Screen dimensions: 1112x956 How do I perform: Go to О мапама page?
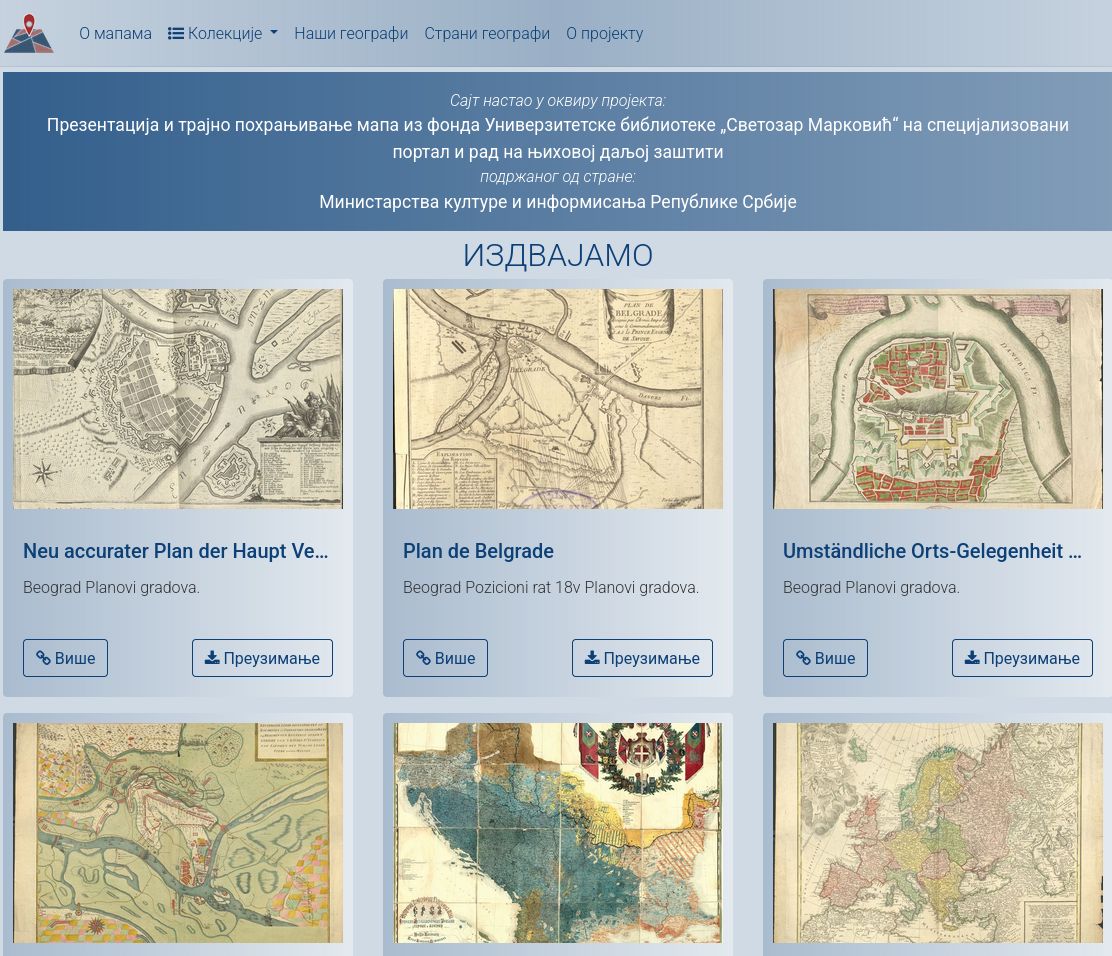pyautogui.click(x=115, y=33)
